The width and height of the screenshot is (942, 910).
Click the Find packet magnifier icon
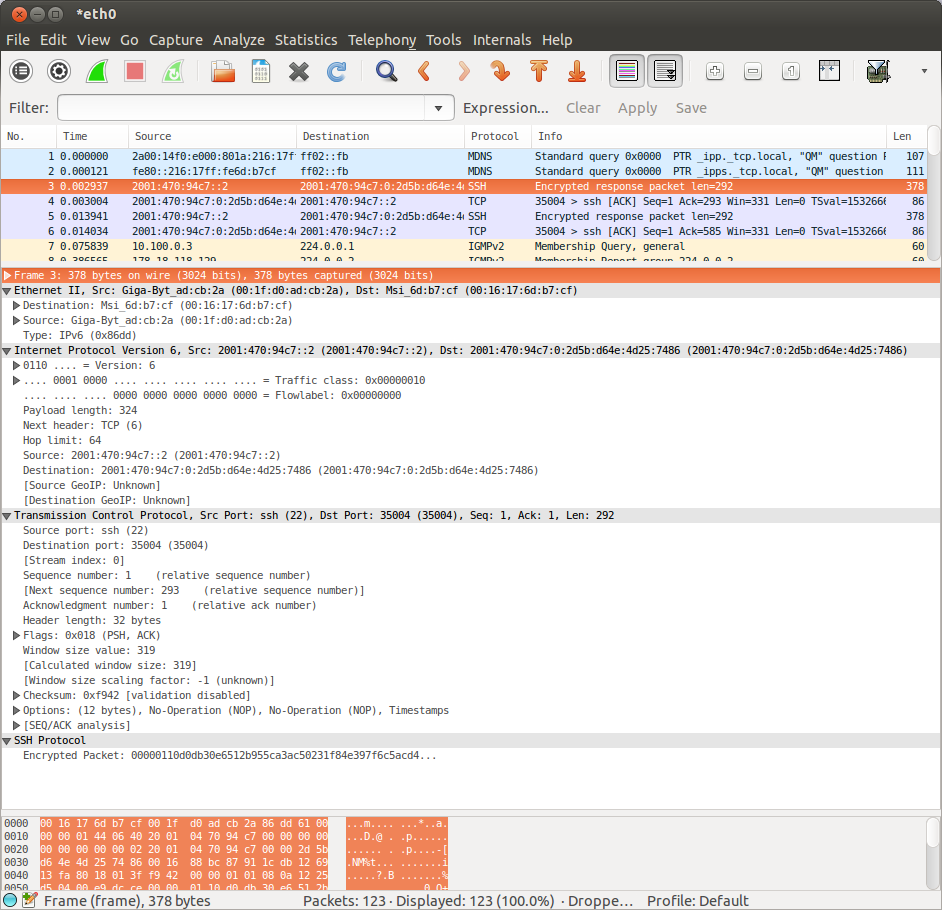(386, 71)
